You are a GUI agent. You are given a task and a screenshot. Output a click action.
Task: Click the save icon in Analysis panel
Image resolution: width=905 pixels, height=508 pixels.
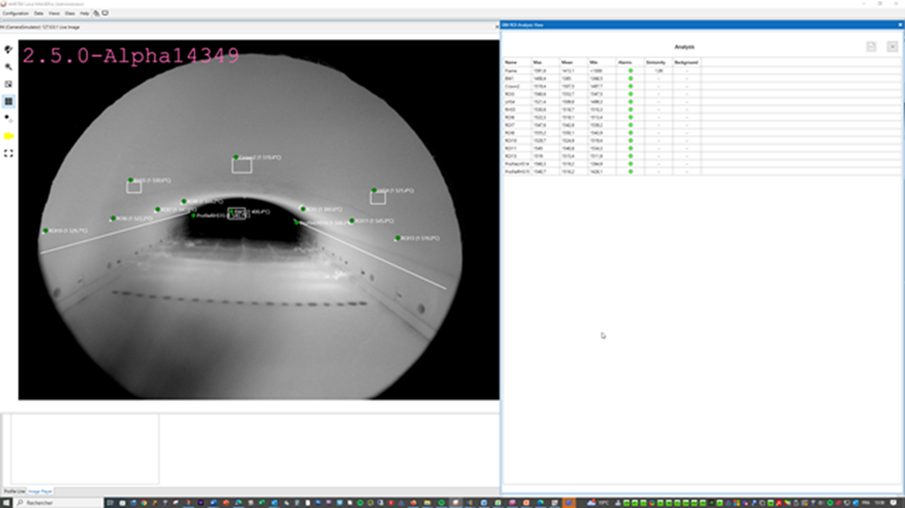pos(871,47)
